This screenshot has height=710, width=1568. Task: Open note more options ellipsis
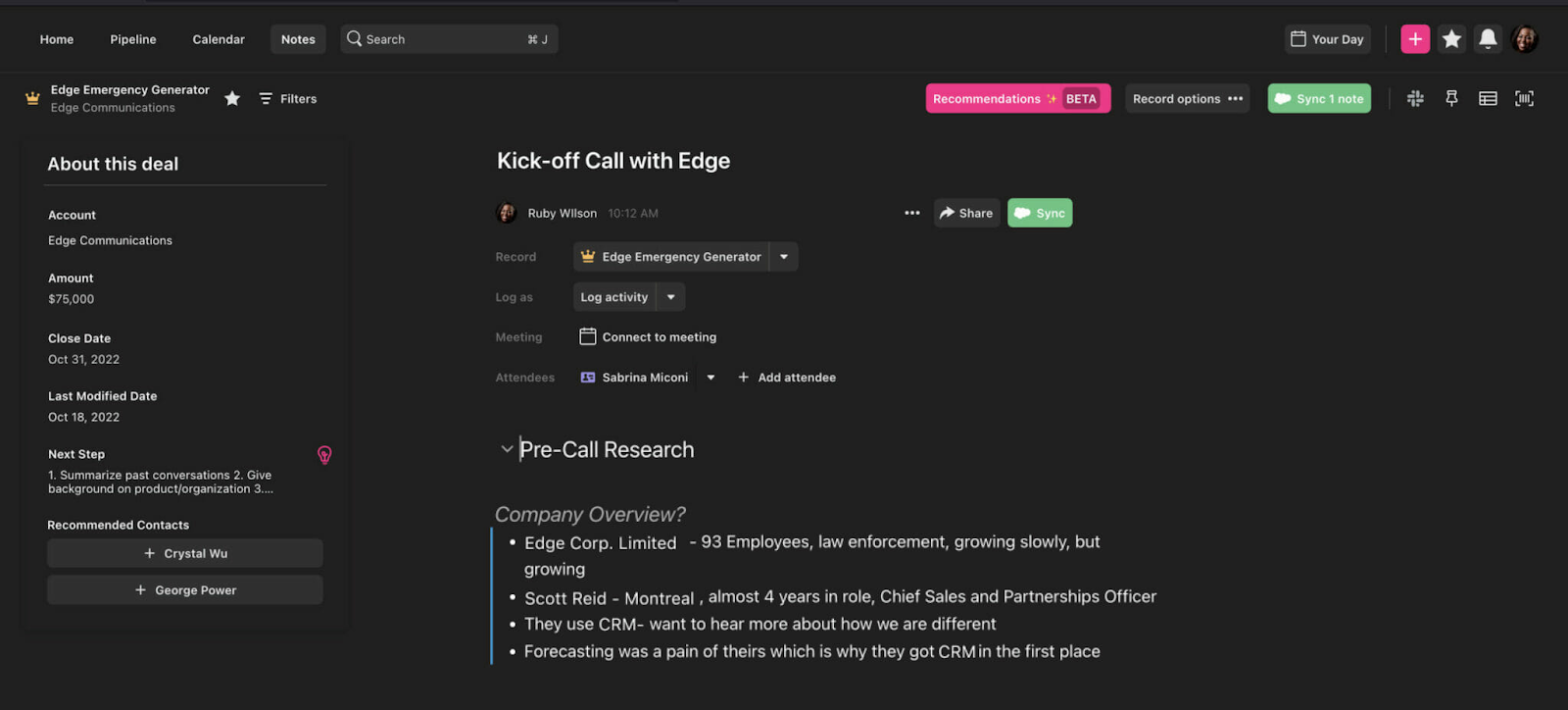[x=912, y=213]
